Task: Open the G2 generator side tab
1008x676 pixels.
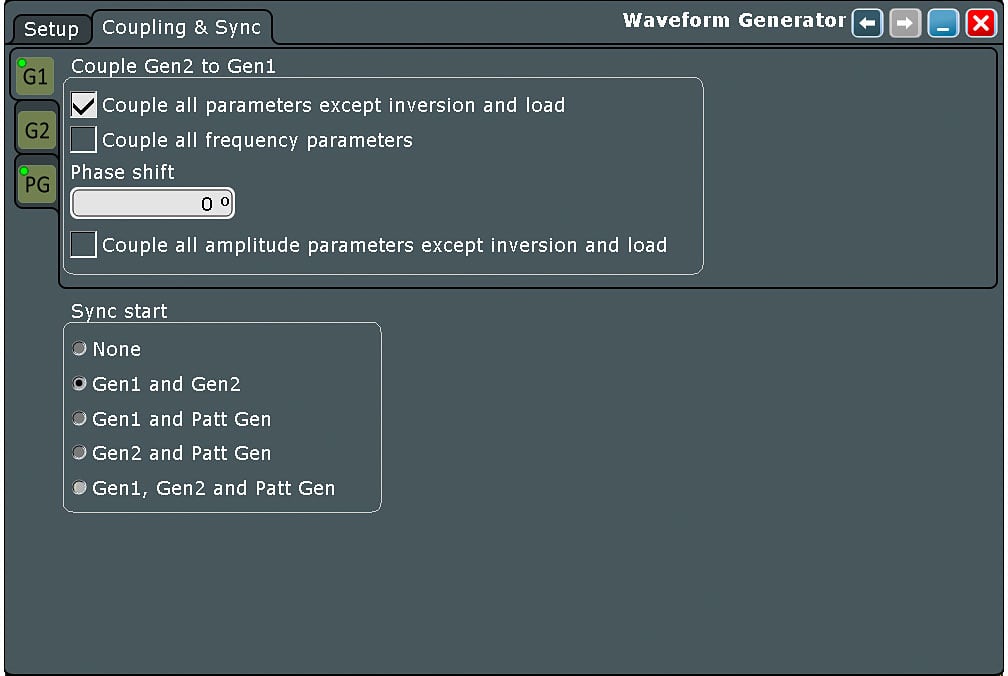Action: click(x=37, y=130)
